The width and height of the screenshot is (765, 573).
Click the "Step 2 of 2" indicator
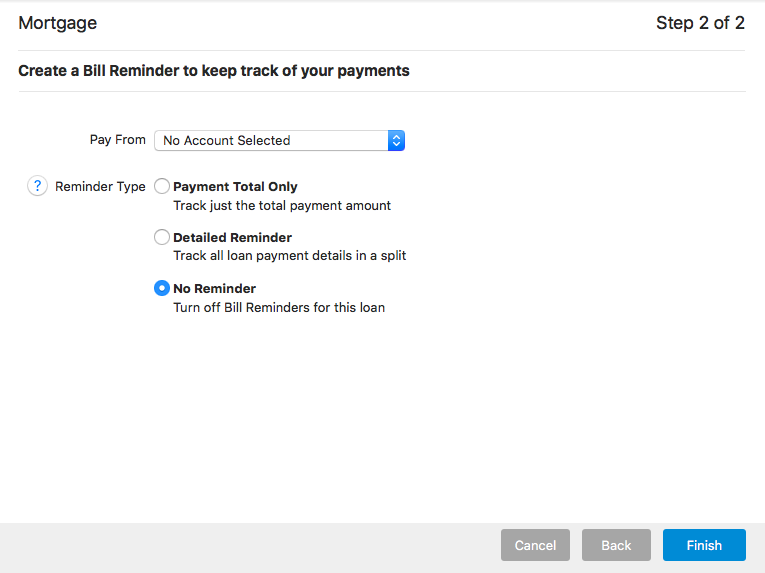(x=700, y=23)
